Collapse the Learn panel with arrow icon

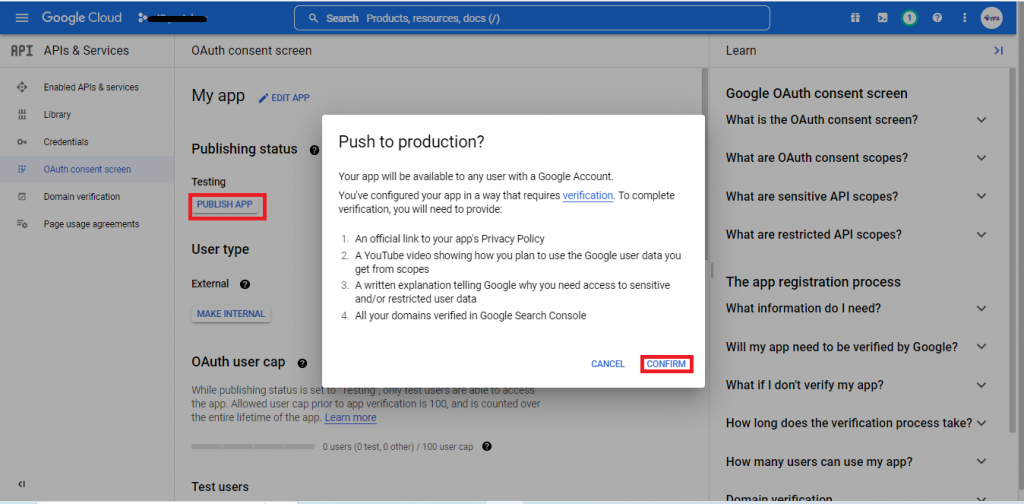click(x=998, y=50)
